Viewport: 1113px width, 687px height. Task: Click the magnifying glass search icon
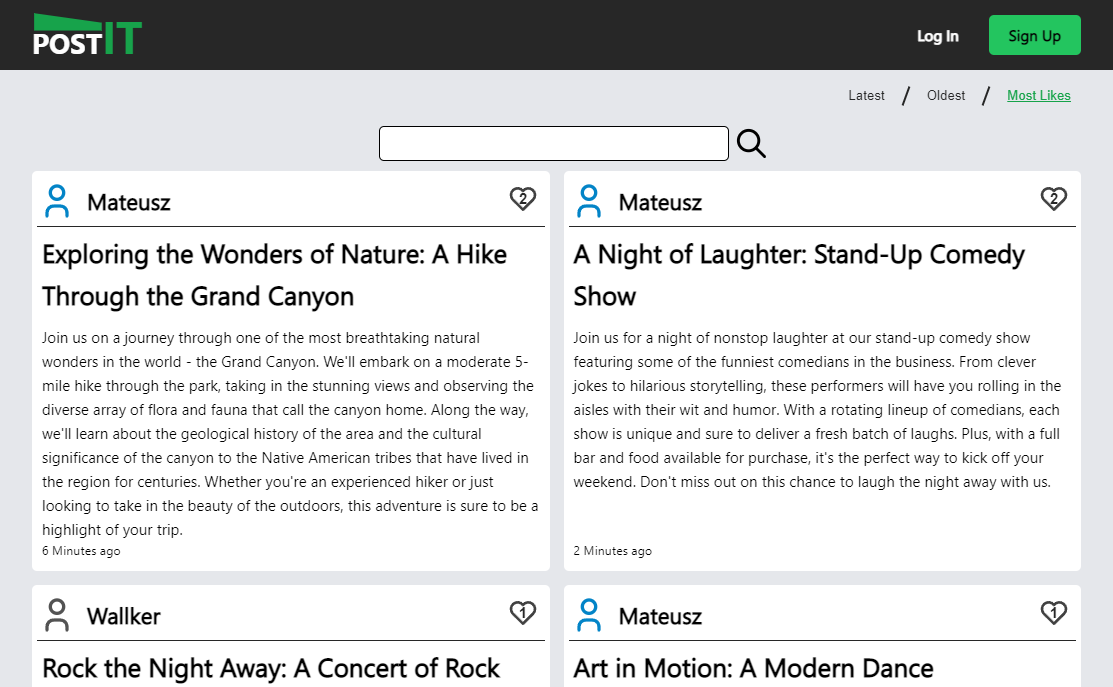(x=751, y=144)
